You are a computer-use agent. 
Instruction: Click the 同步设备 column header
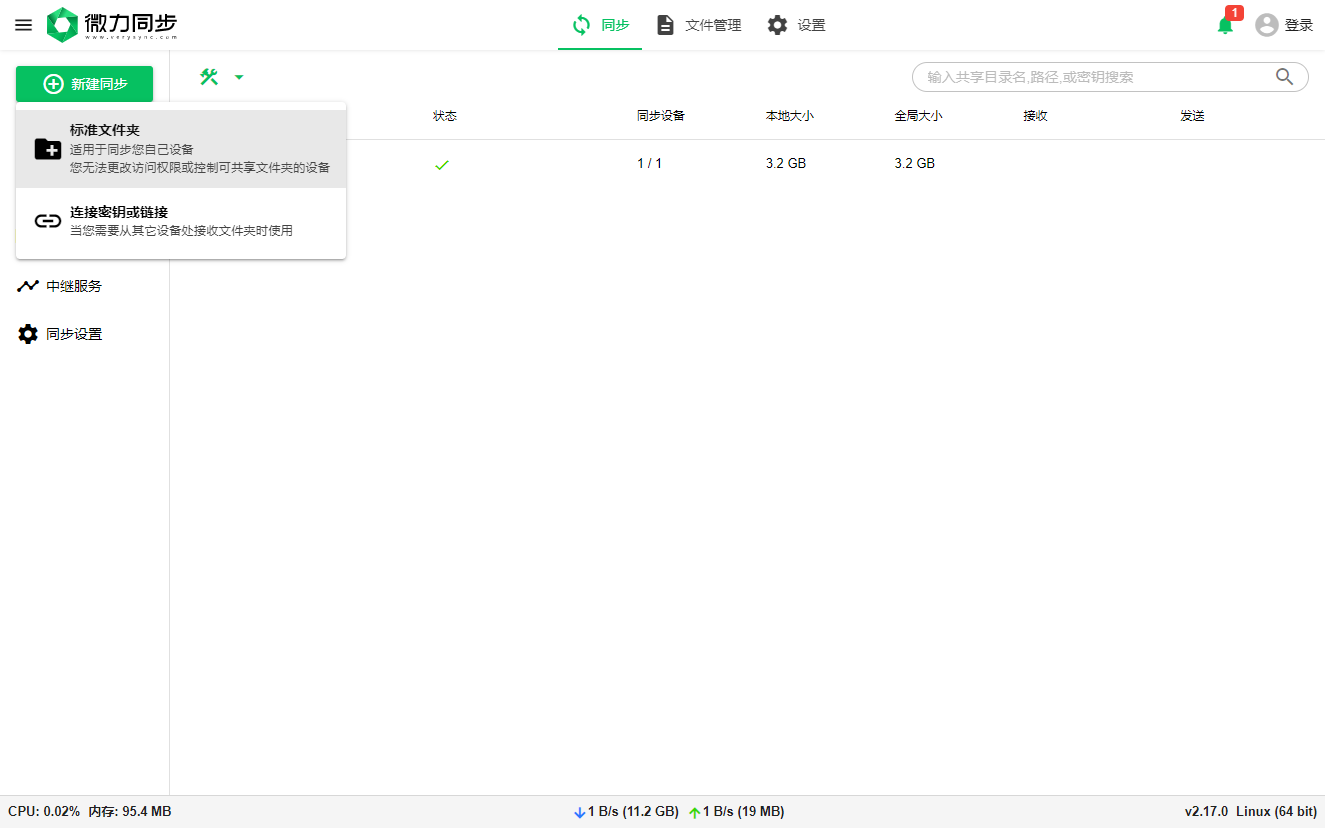pos(661,116)
